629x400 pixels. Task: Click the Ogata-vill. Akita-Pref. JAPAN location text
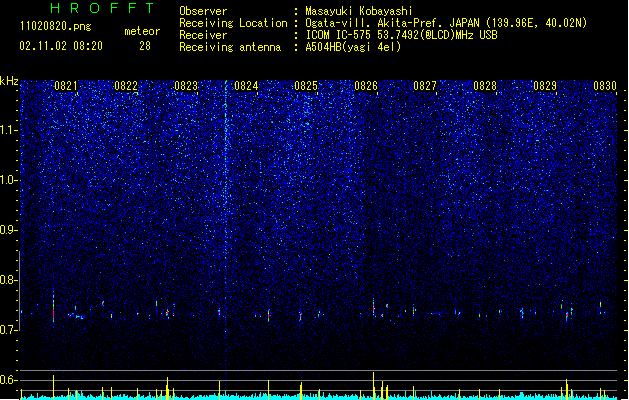coord(392,23)
